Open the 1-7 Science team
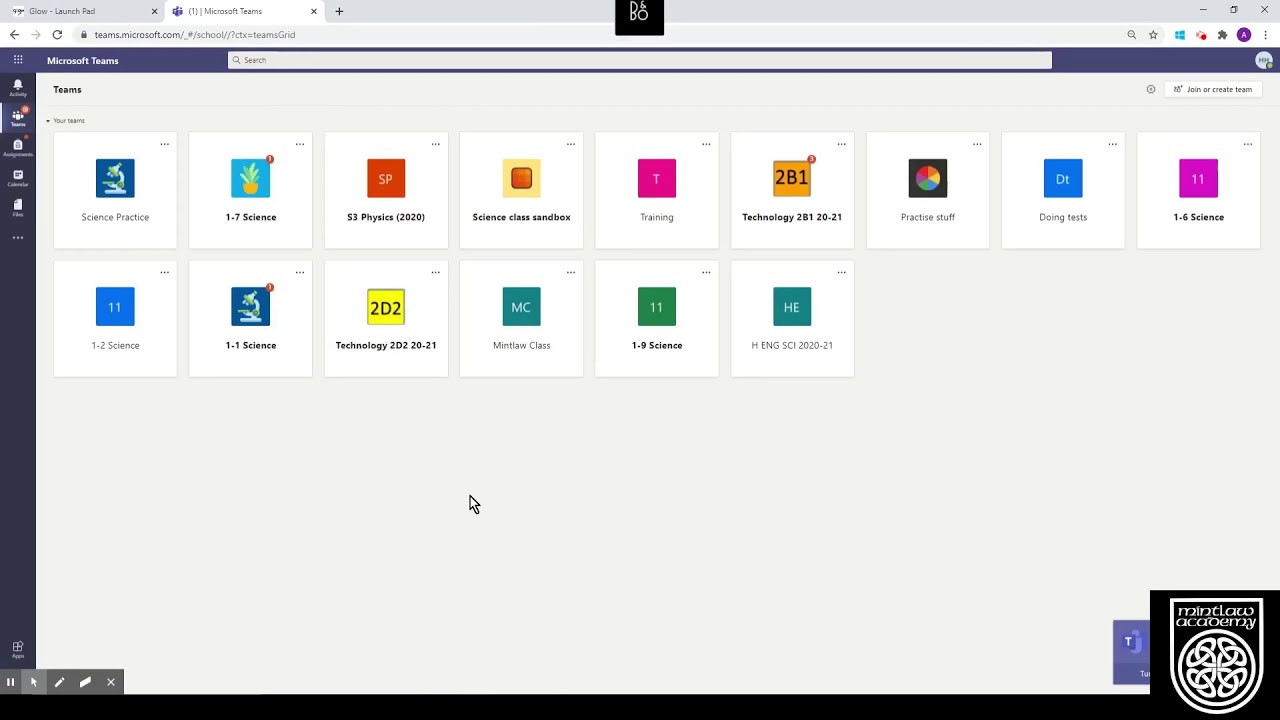The width and height of the screenshot is (1280, 720). pos(250,190)
